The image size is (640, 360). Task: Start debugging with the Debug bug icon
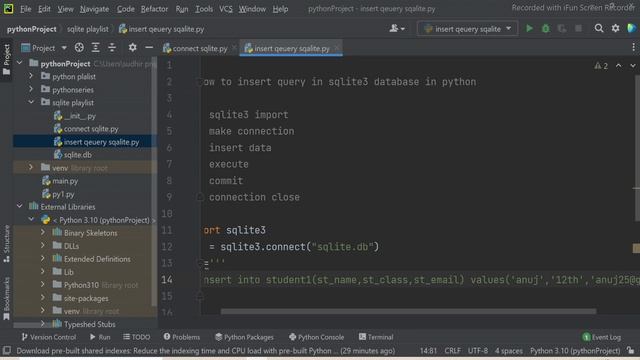point(545,29)
